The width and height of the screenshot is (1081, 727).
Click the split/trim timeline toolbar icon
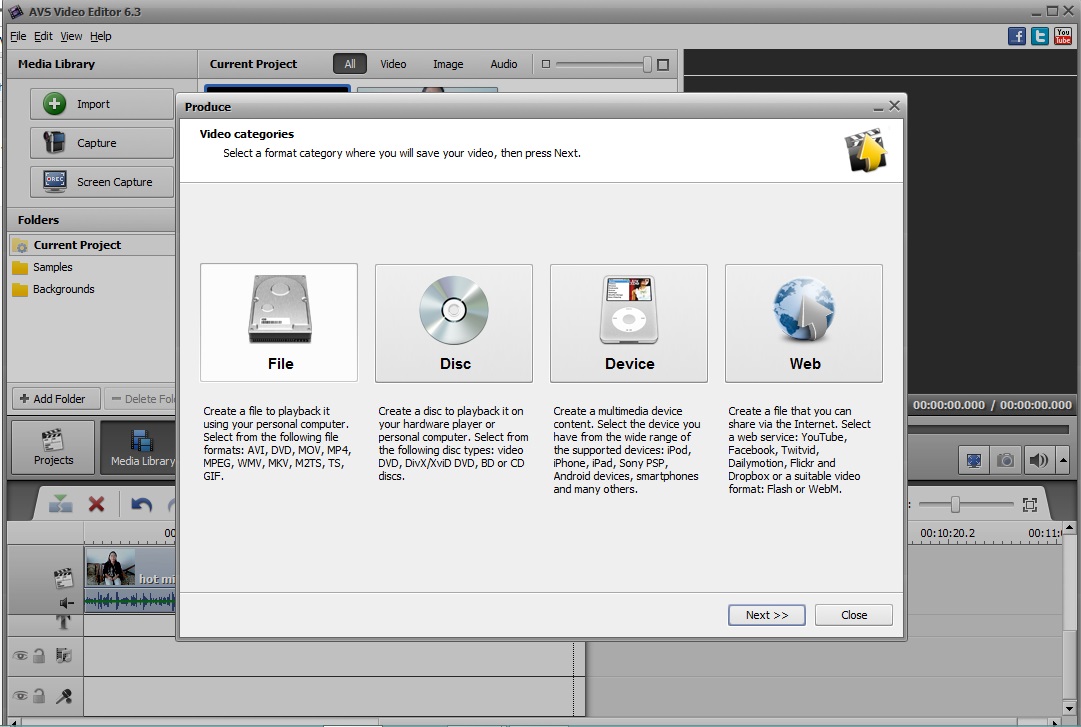click(60, 504)
